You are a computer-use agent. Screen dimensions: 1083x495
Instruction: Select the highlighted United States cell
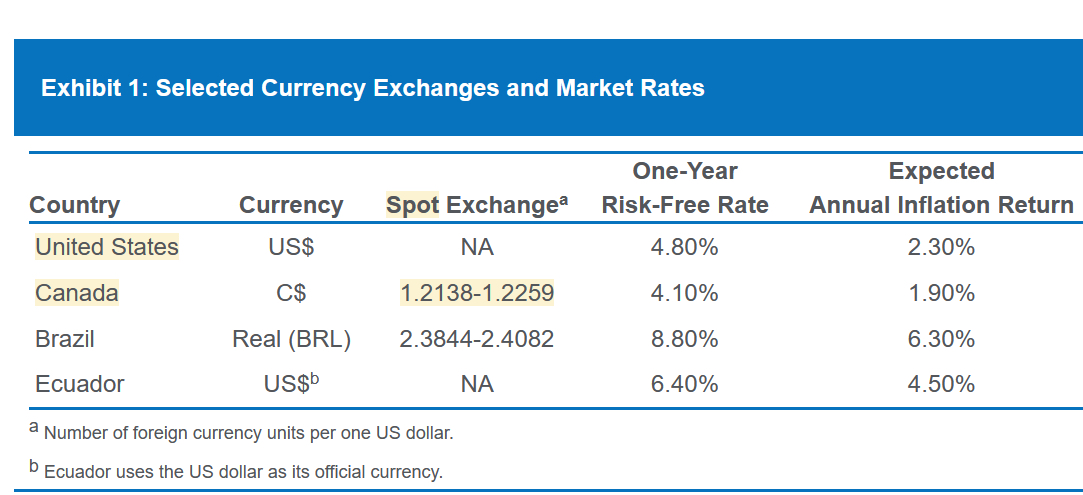107,247
